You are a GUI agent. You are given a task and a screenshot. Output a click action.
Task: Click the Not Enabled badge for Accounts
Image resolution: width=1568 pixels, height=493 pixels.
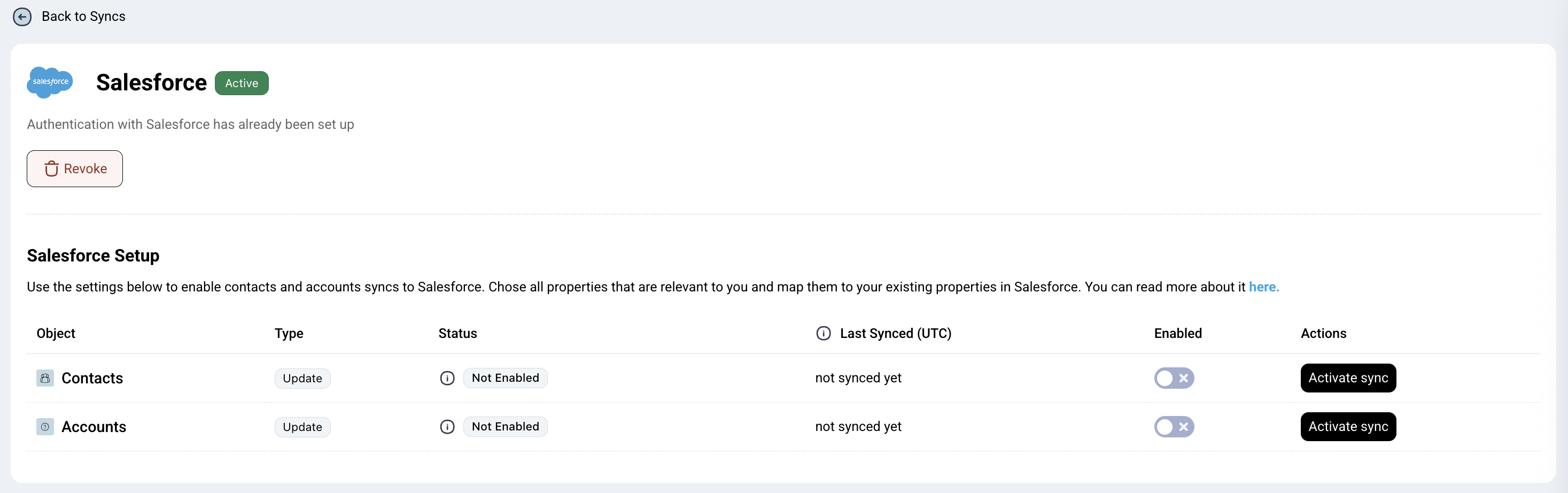tap(505, 427)
